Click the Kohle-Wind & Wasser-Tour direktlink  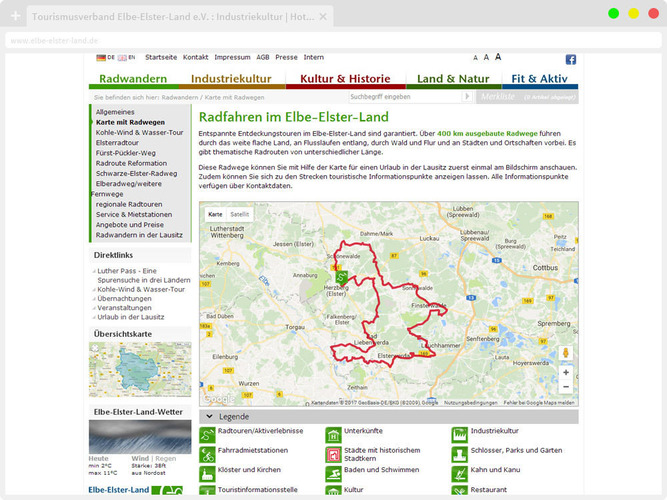coord(141,289)
